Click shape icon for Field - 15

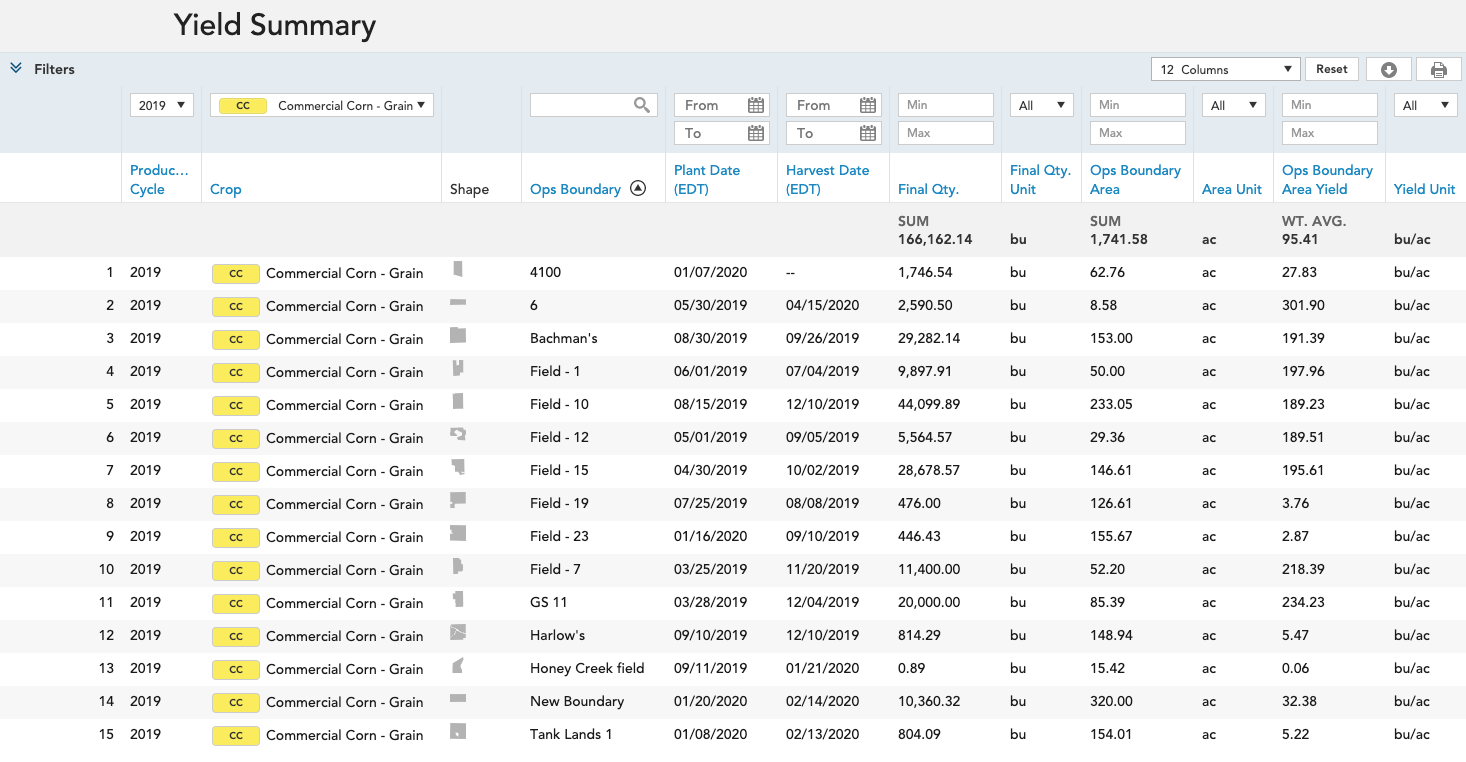pos(458,467)
